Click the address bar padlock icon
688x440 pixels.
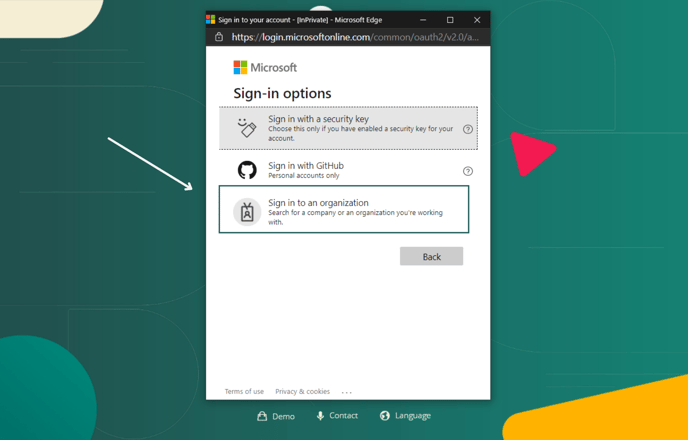(x=219, y=37)
